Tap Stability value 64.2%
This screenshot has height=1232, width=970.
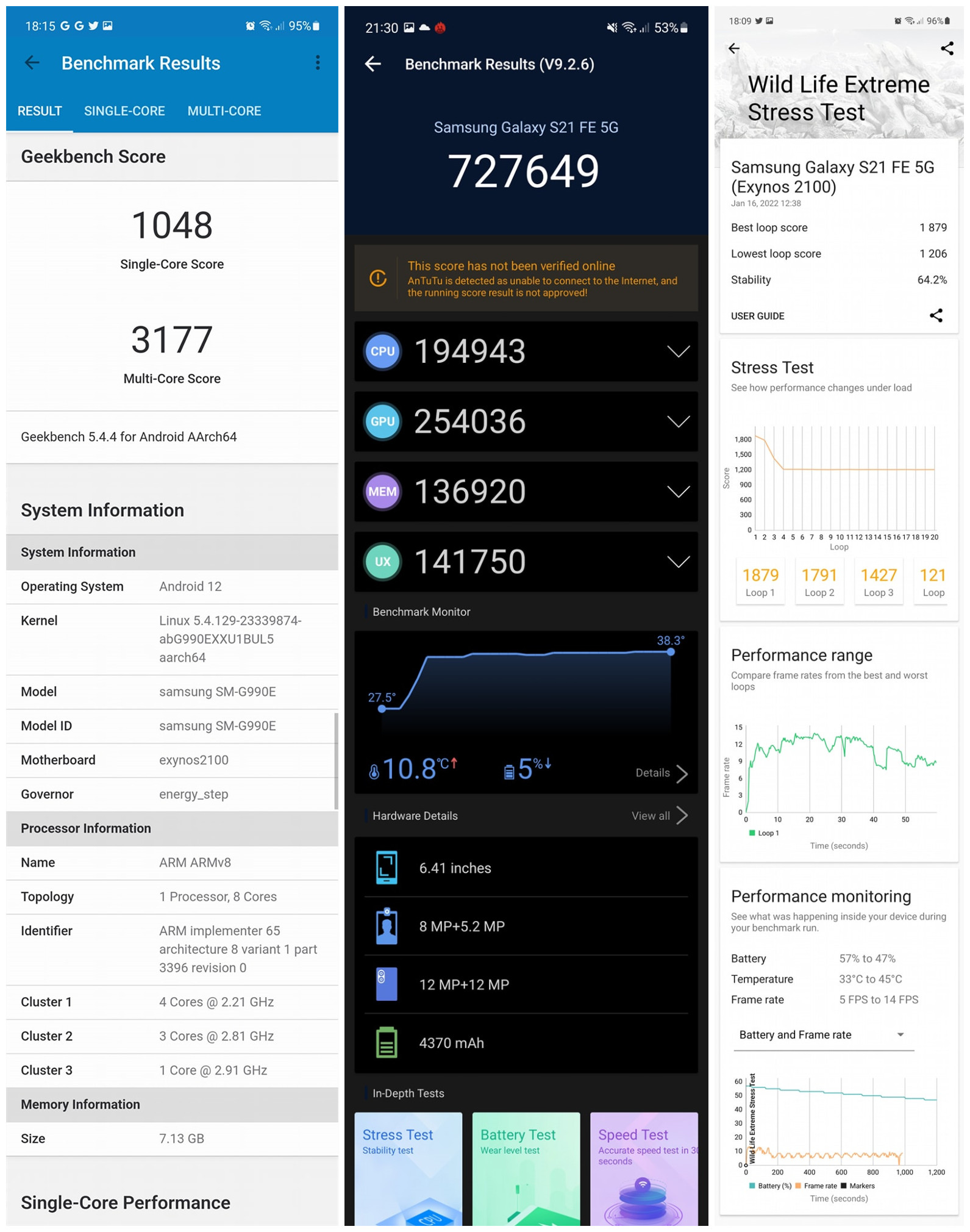click(x=932, y=280)
